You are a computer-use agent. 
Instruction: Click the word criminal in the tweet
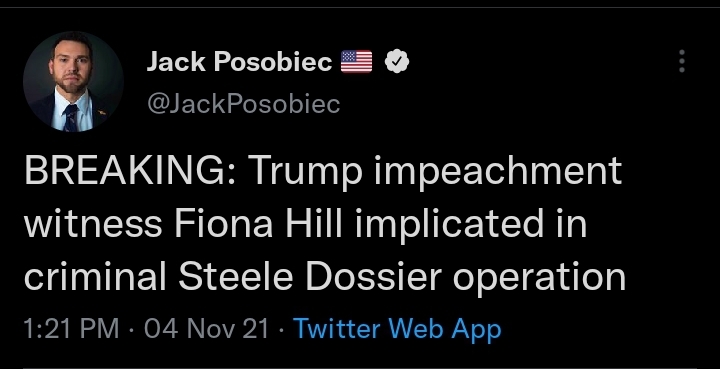pos(94,277)
